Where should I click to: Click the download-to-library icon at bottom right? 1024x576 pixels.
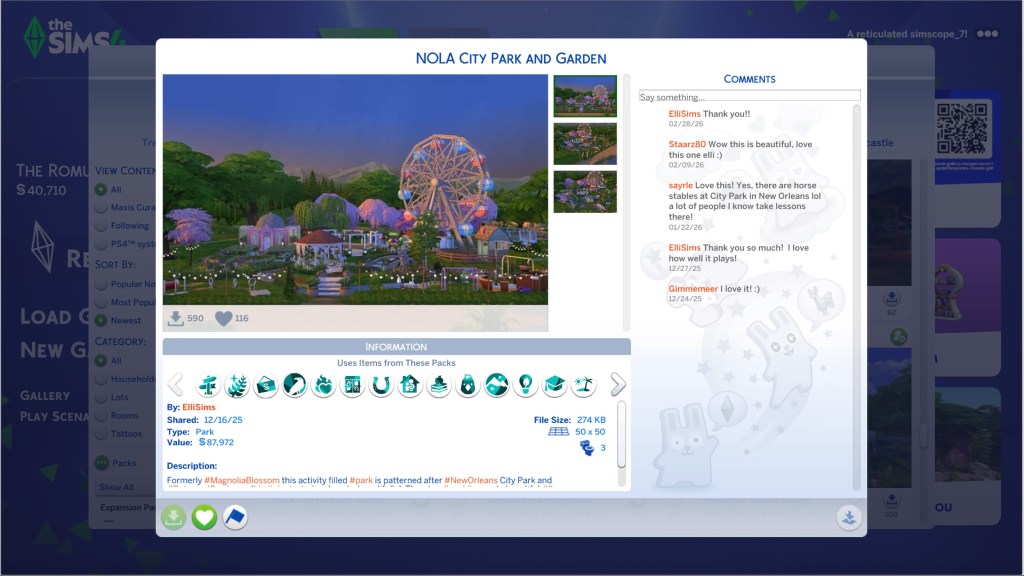[x=848, y=517]
